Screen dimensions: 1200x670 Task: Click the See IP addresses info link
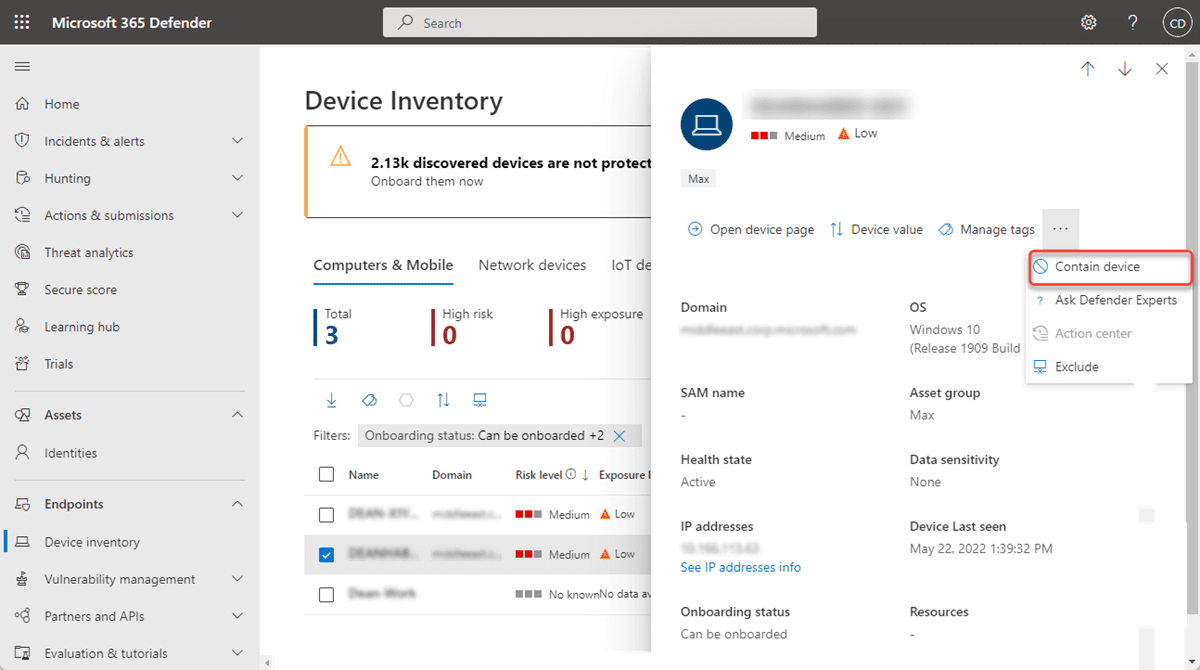(x=741, y=567)
